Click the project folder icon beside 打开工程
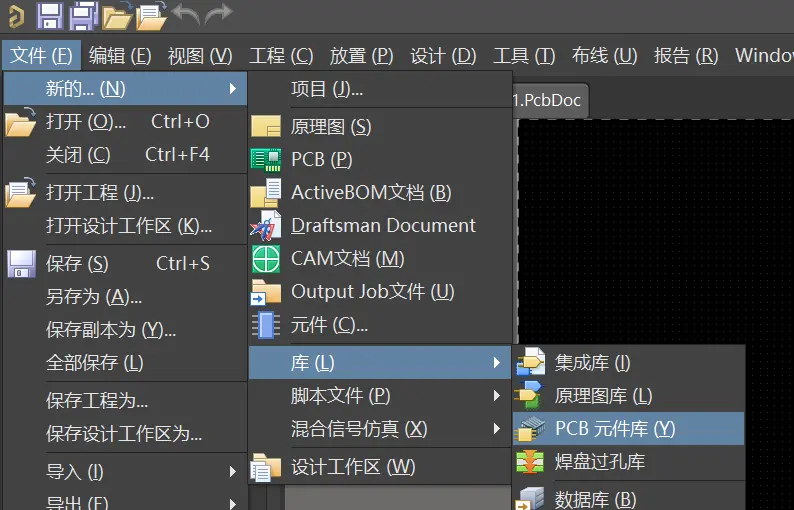Screen dimensions: 794x510 click(20, 192)
